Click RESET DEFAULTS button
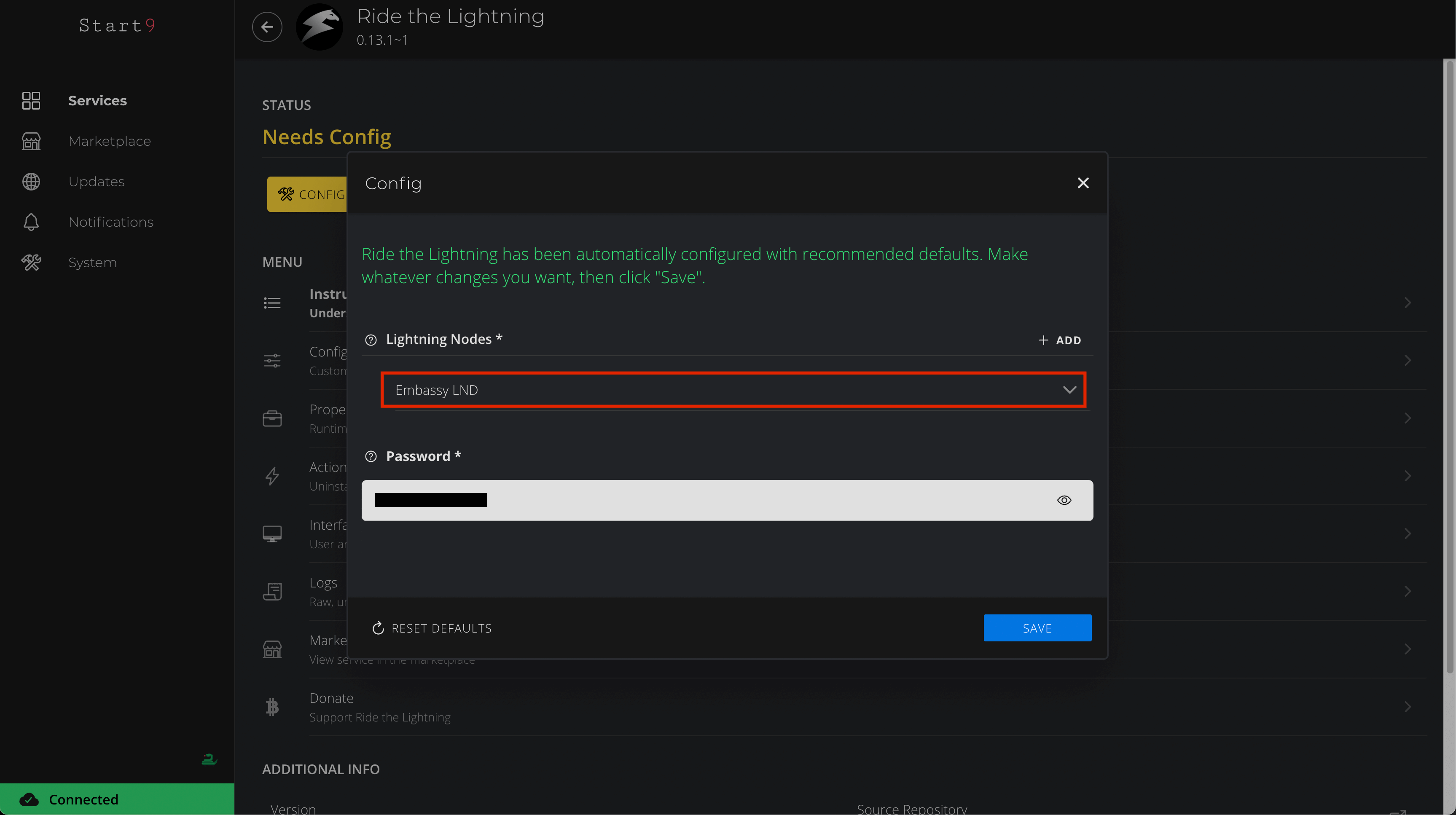 (433, 628)
